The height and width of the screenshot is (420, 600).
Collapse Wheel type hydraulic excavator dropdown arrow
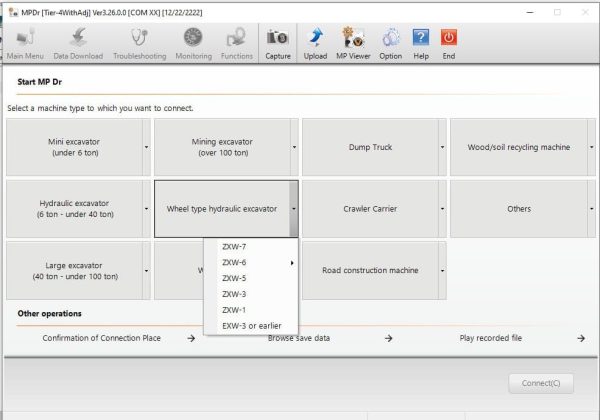[294, 209]
